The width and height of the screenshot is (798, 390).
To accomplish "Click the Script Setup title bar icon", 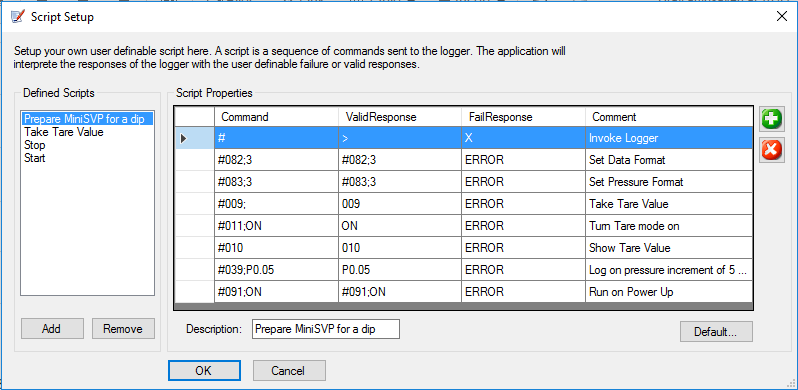I will click(17, 17).
